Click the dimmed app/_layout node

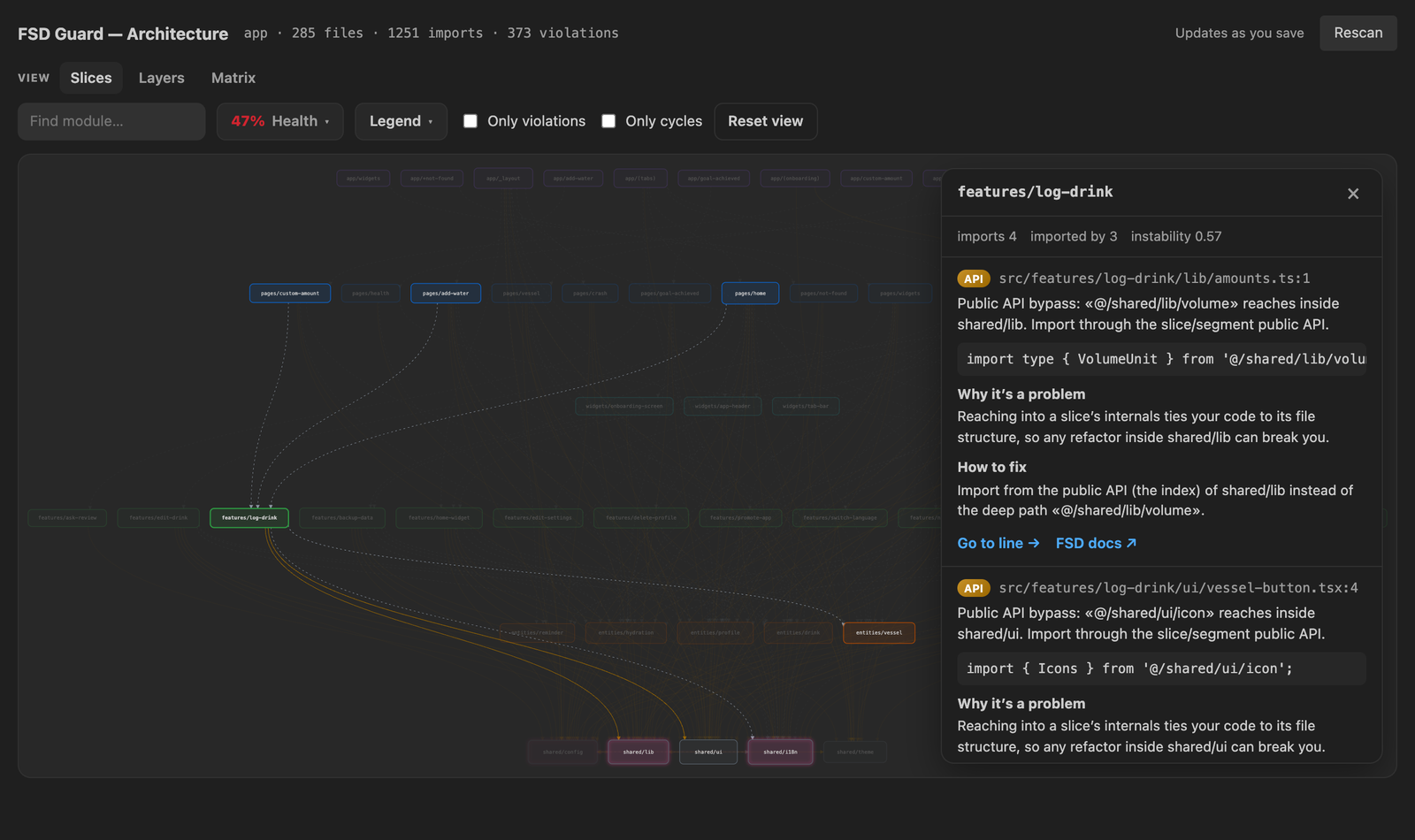click(x=503, y=178)
